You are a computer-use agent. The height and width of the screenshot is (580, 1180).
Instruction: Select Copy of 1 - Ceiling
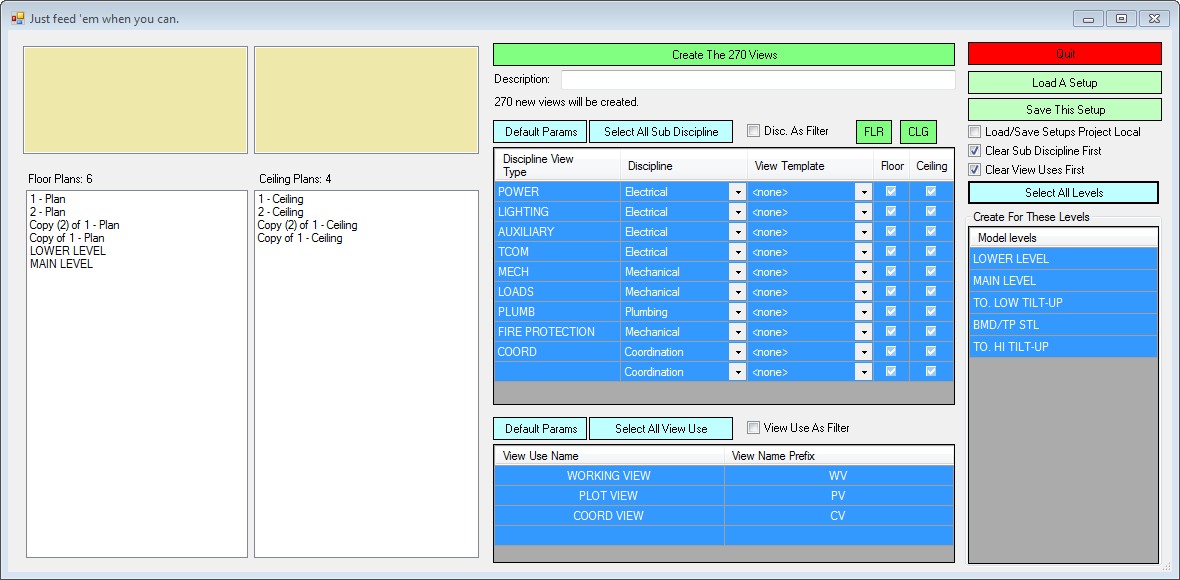pyautogui.click(x=300, y=238)
